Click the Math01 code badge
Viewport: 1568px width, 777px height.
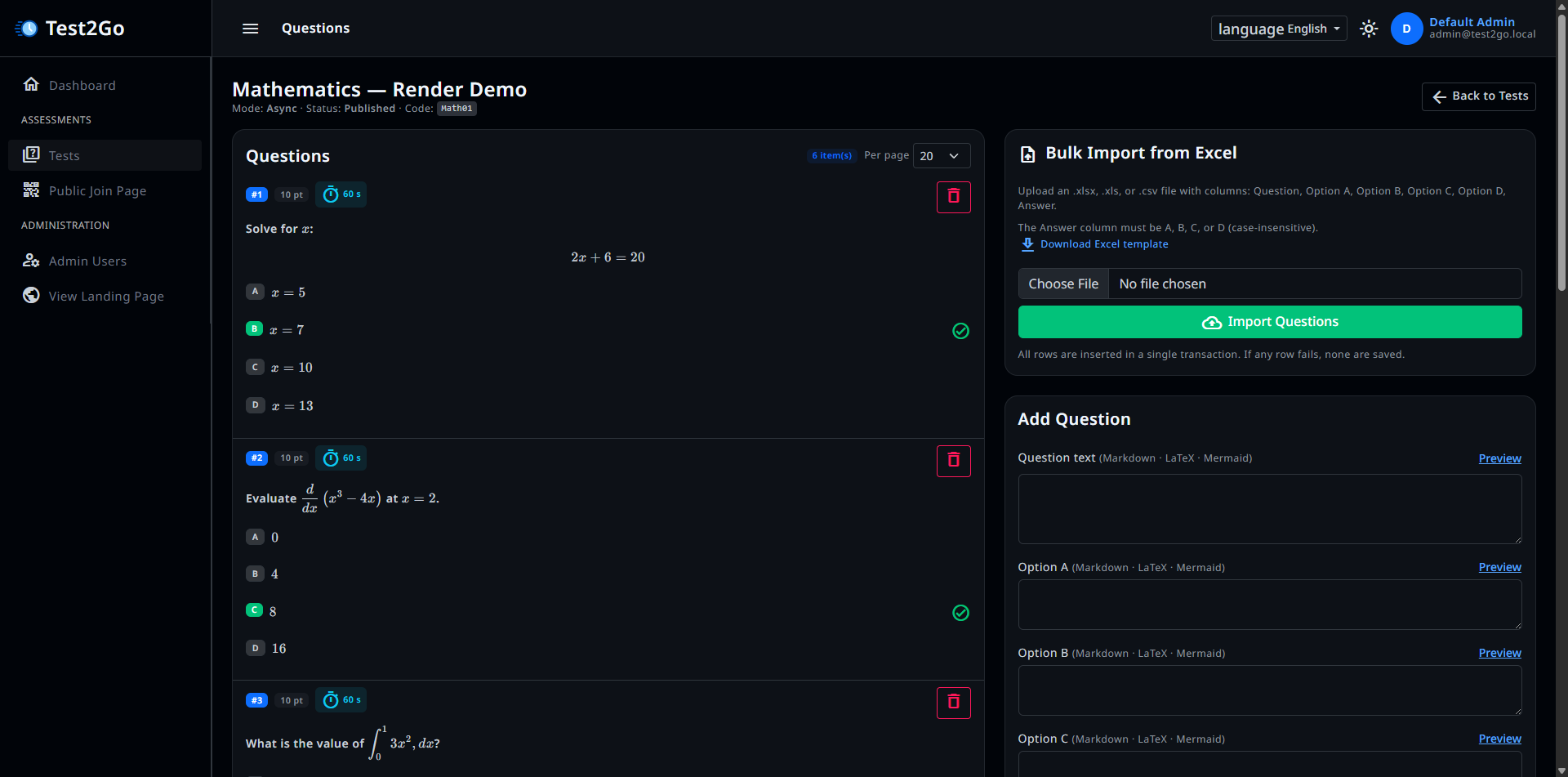coord(457,109)
